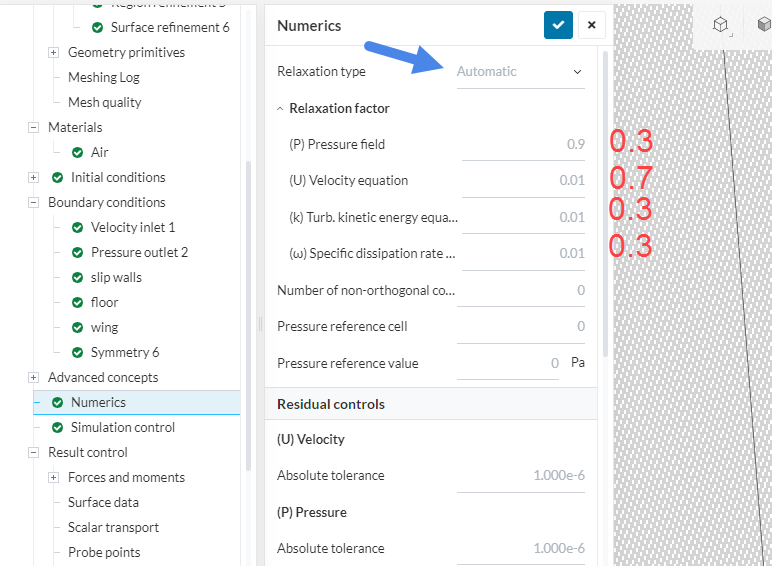Confirm Numerics settings with the checkmark button
772x566 pixels.
[x=558, y=25]
